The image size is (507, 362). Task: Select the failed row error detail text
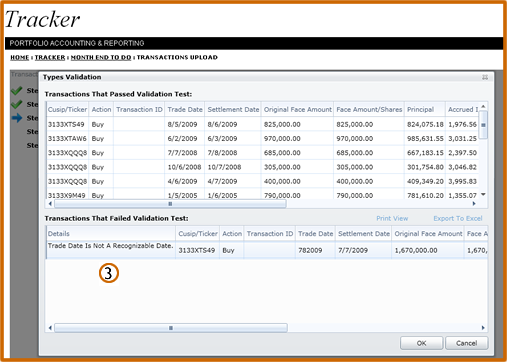[110, 246]
